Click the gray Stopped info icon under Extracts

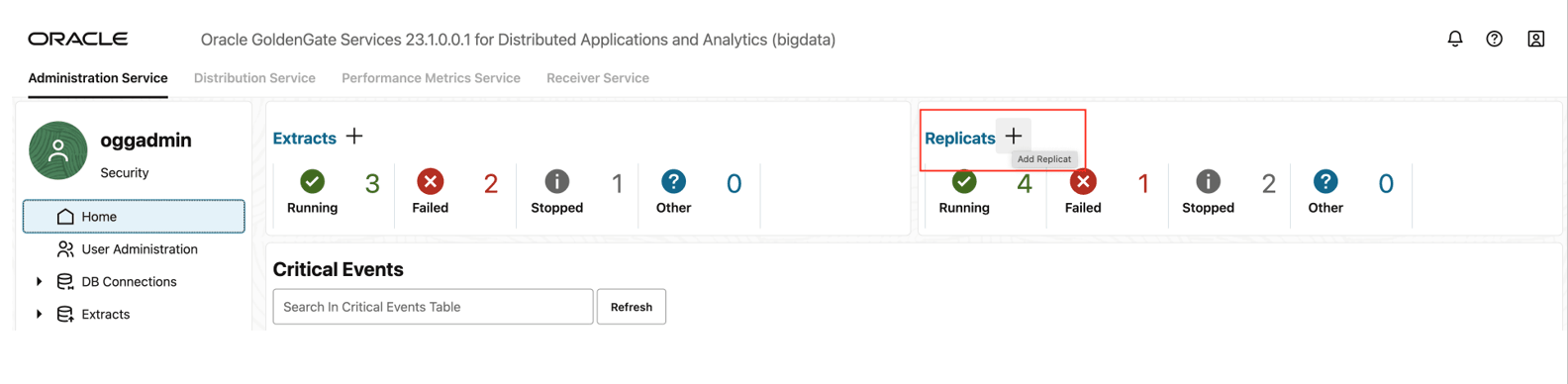tap(556, 181)
